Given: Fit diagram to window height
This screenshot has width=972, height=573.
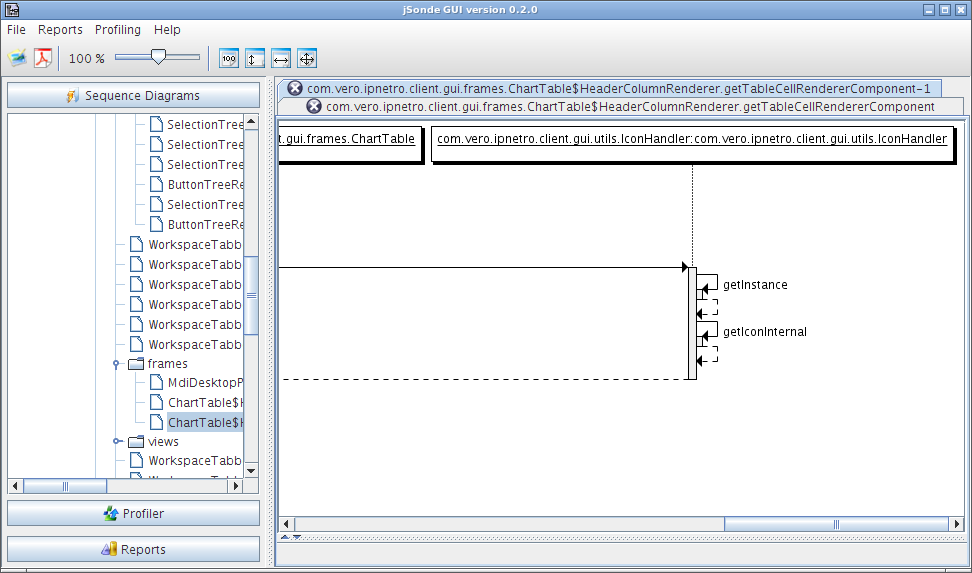Looking at the screenshot, I should pyautogui.click(x=255, y=59).
